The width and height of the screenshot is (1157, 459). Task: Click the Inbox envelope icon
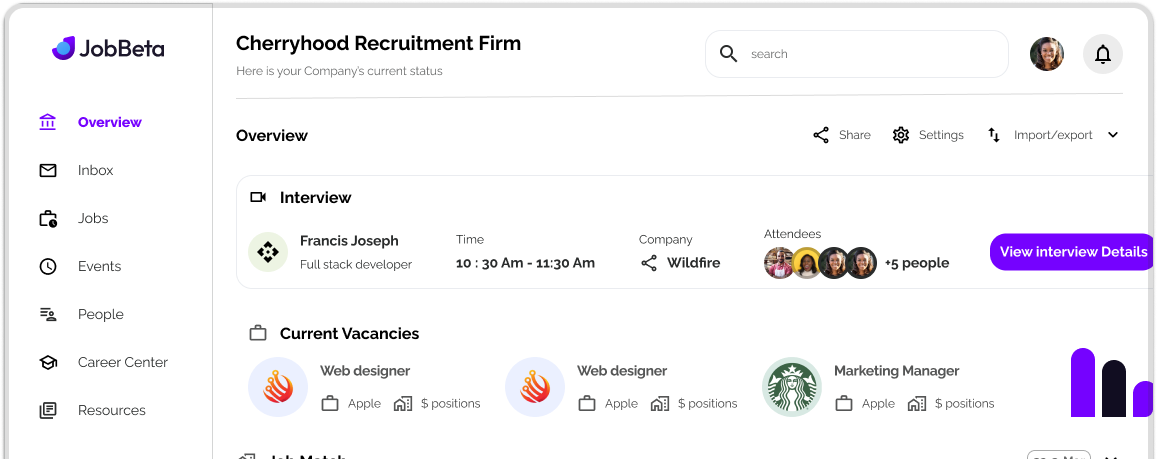pyautogui.click(x=48, y=170)
